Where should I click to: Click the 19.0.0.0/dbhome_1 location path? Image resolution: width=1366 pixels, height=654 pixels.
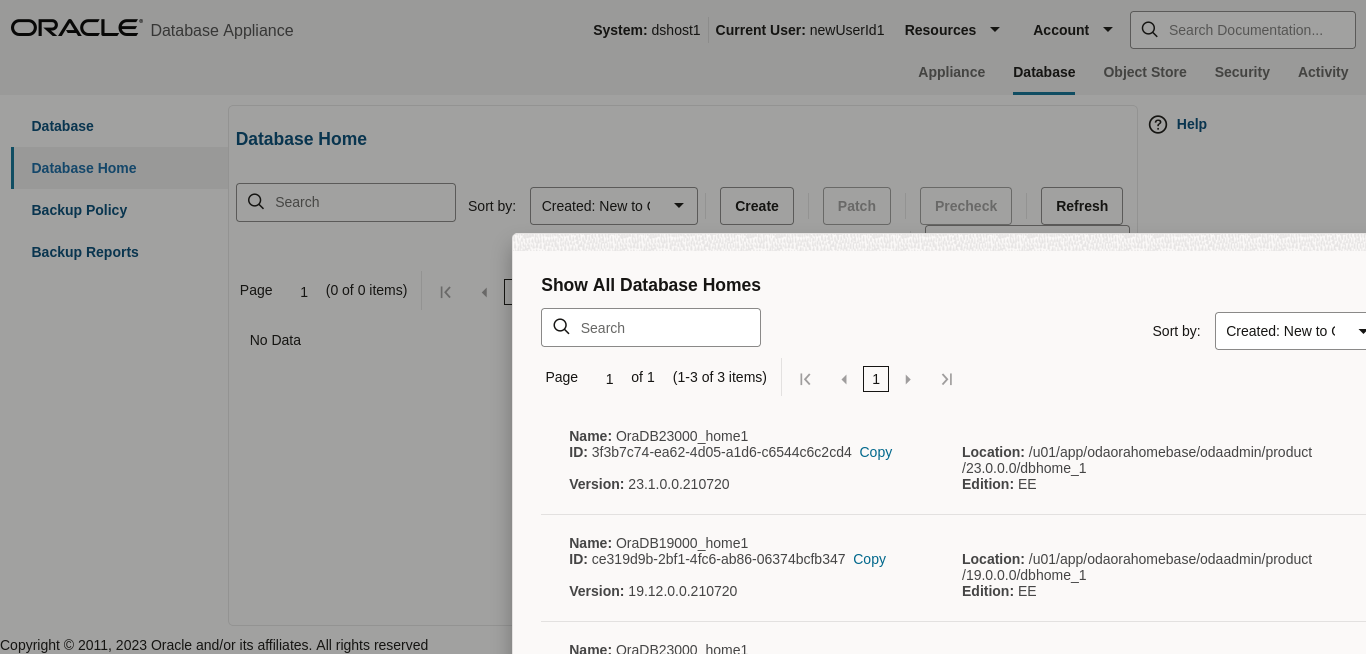[x=1024, y=575]
